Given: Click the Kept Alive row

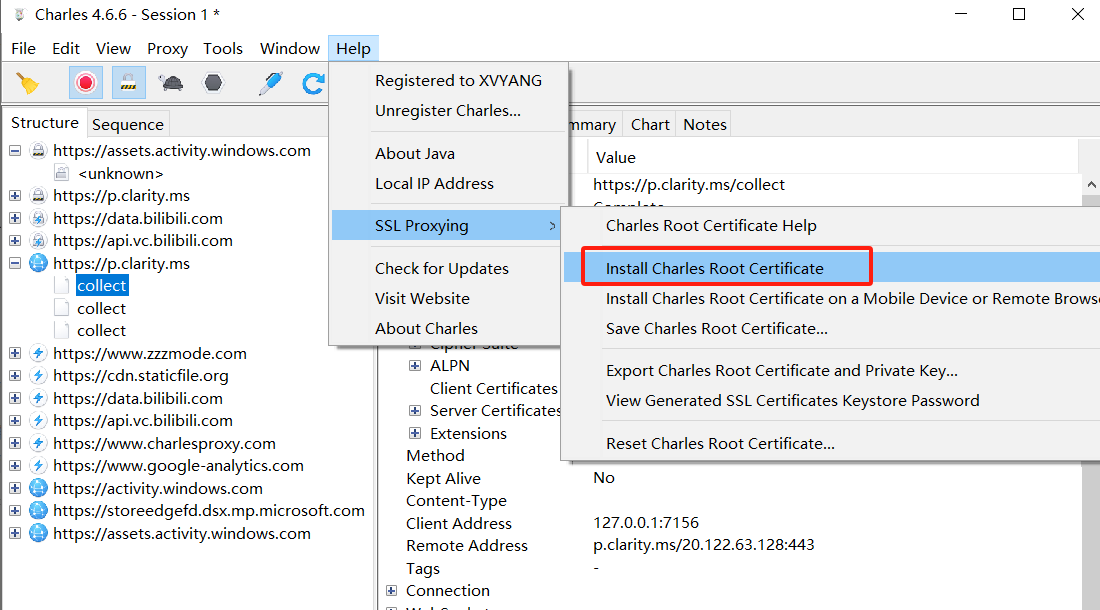Looking at the screenshot, I should (x=443, y=478).
